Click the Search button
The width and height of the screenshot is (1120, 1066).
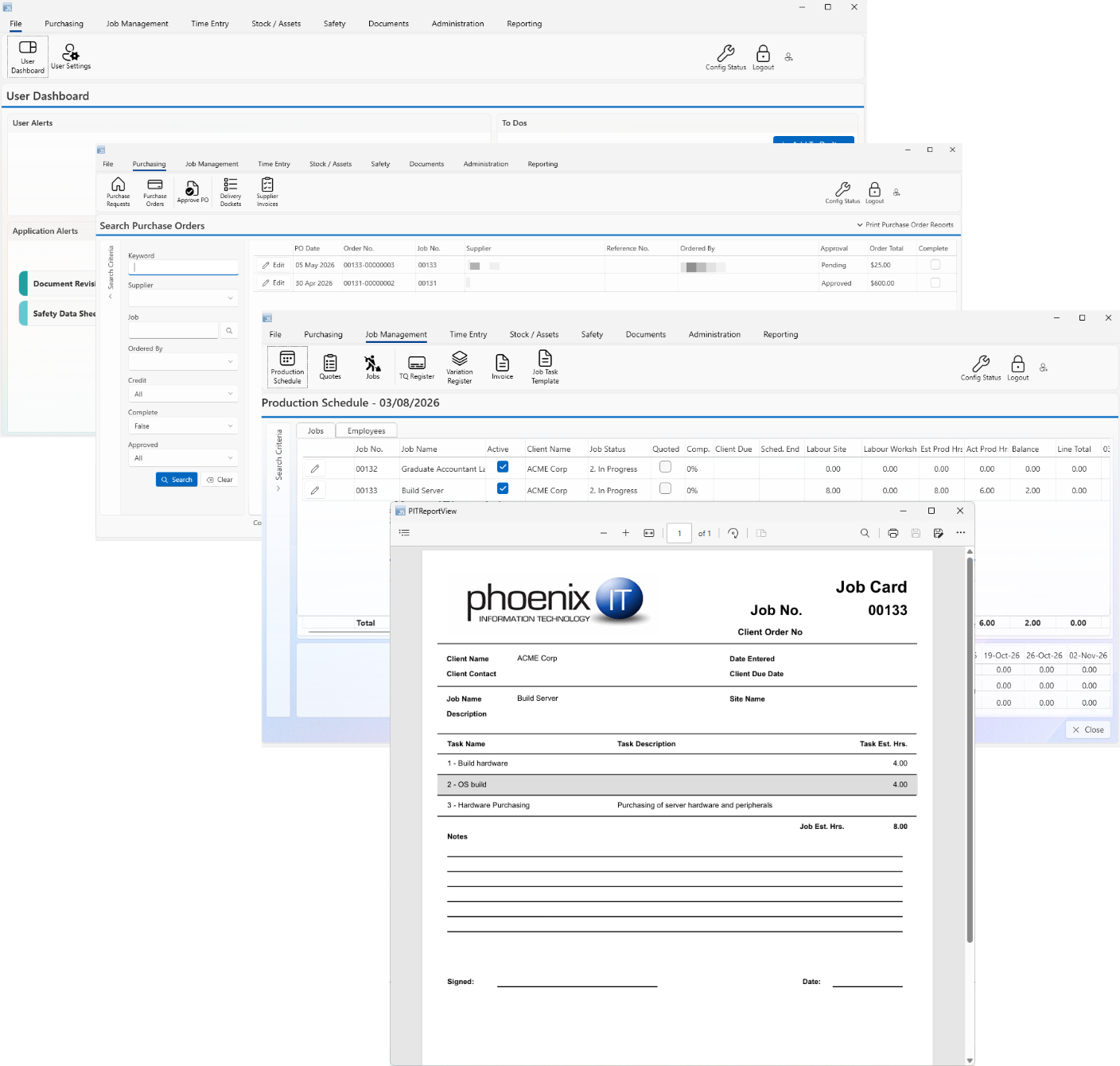coord(177,480)
